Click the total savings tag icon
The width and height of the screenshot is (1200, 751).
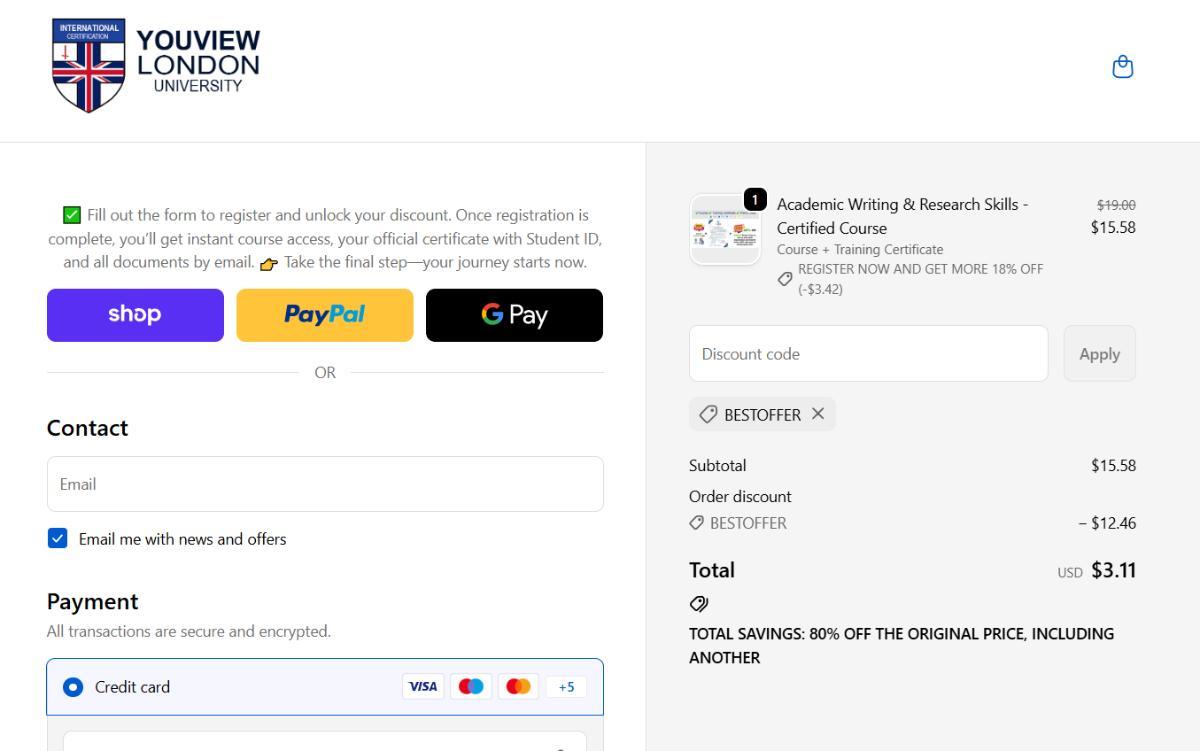coord(699,604)
